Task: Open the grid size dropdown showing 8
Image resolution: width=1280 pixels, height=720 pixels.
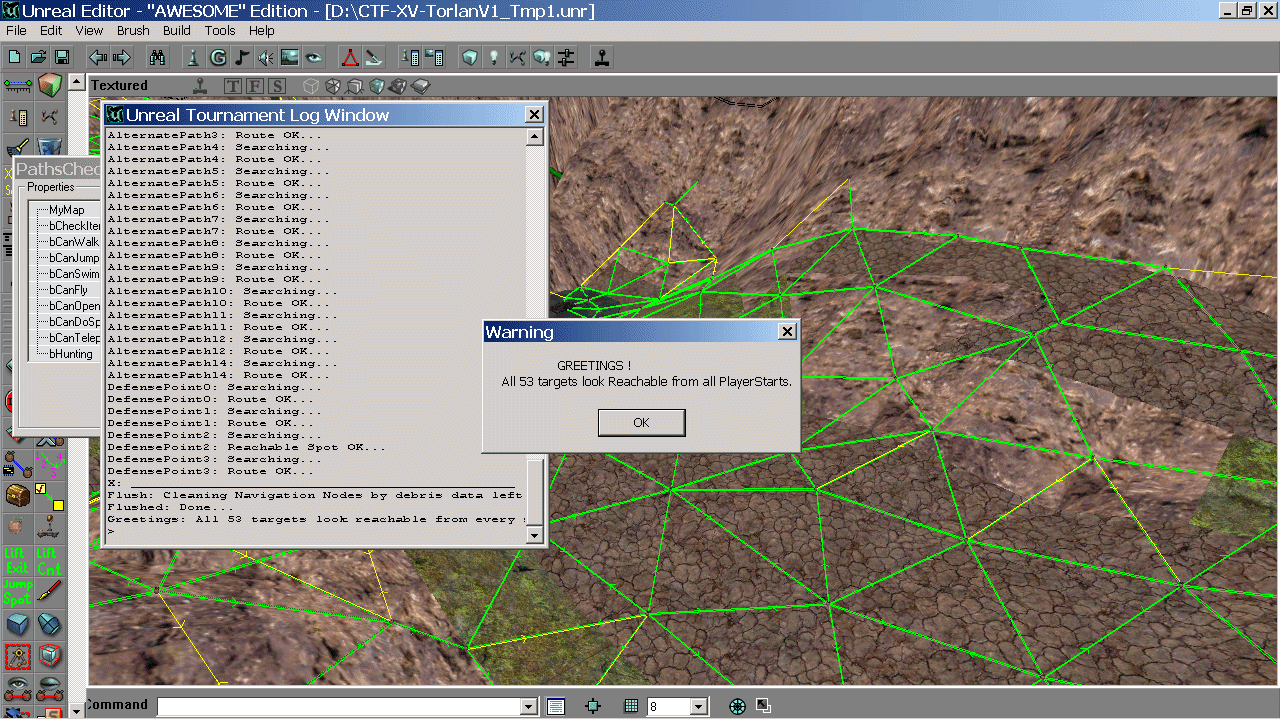Action: (x=698, y=707)
